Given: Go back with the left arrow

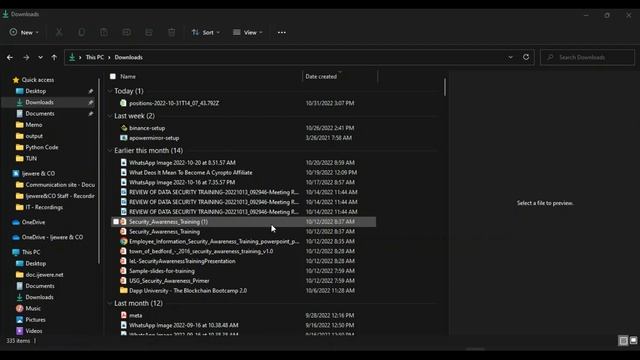Looking at the screenshot, I should [10, 58].
